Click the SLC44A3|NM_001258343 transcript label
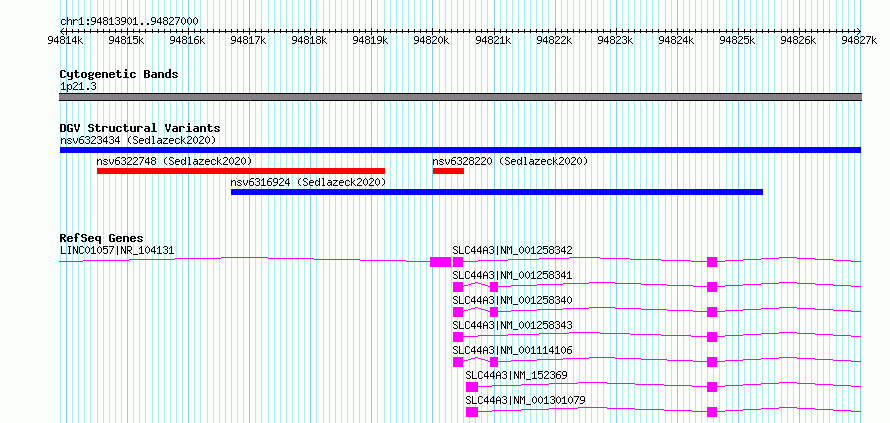Image resolution: width=890 pixels, height=423 pixels. [x=513, y=325]
